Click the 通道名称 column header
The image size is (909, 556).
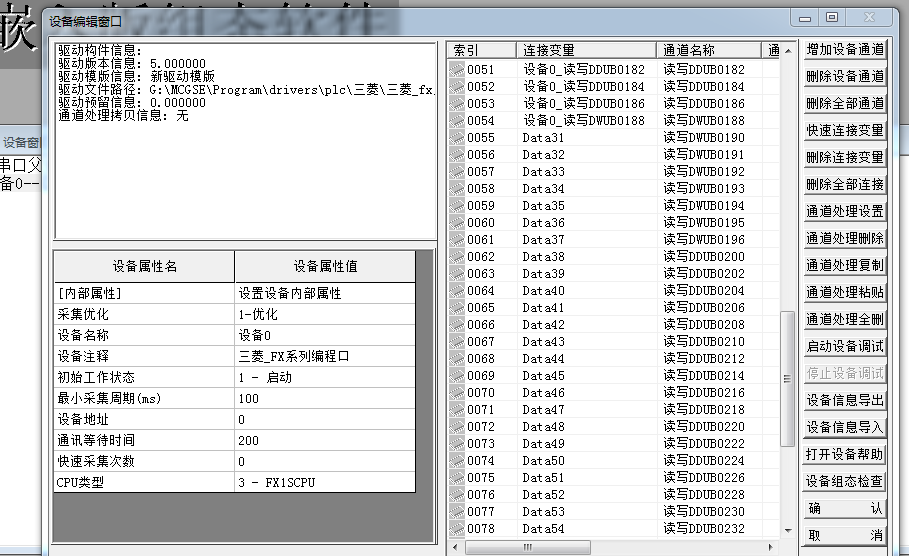[x=709, y=50]
